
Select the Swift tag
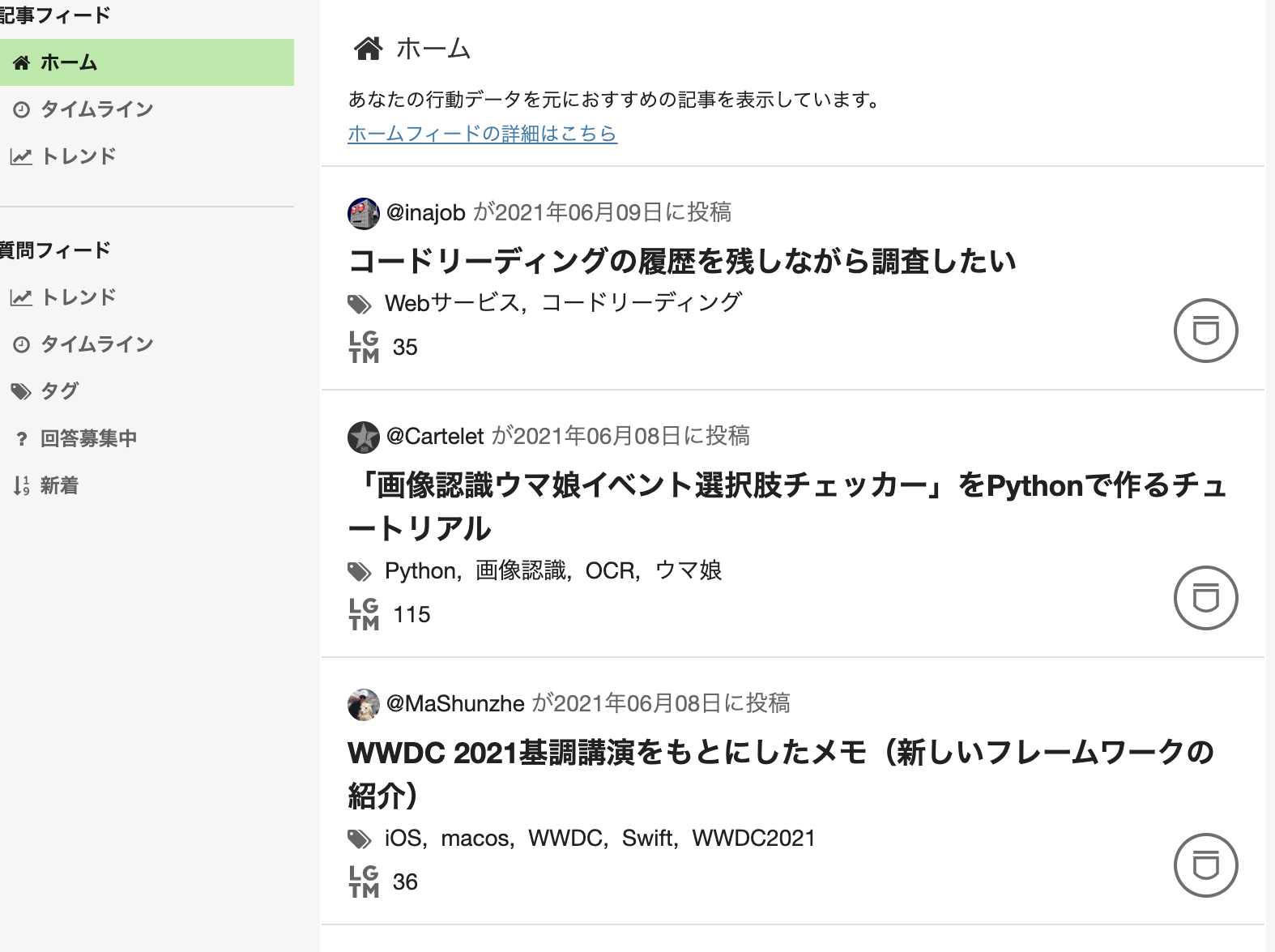(647, 838)
